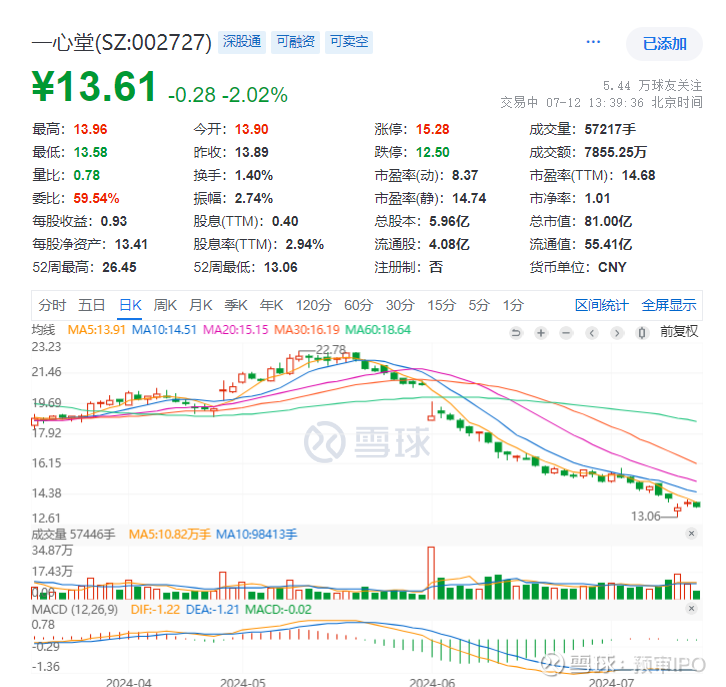The image size is (726, 687).
Task: Switch to the 分时 tab
Action: 52,306
